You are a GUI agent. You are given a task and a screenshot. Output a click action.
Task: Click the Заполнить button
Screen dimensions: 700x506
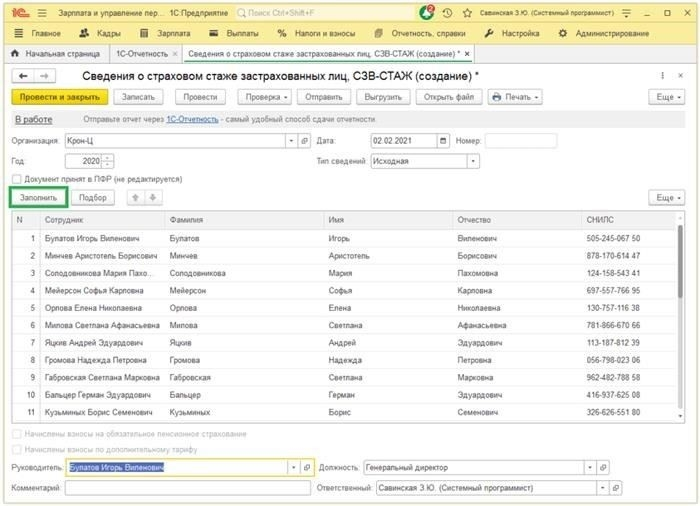coord(38,197)
